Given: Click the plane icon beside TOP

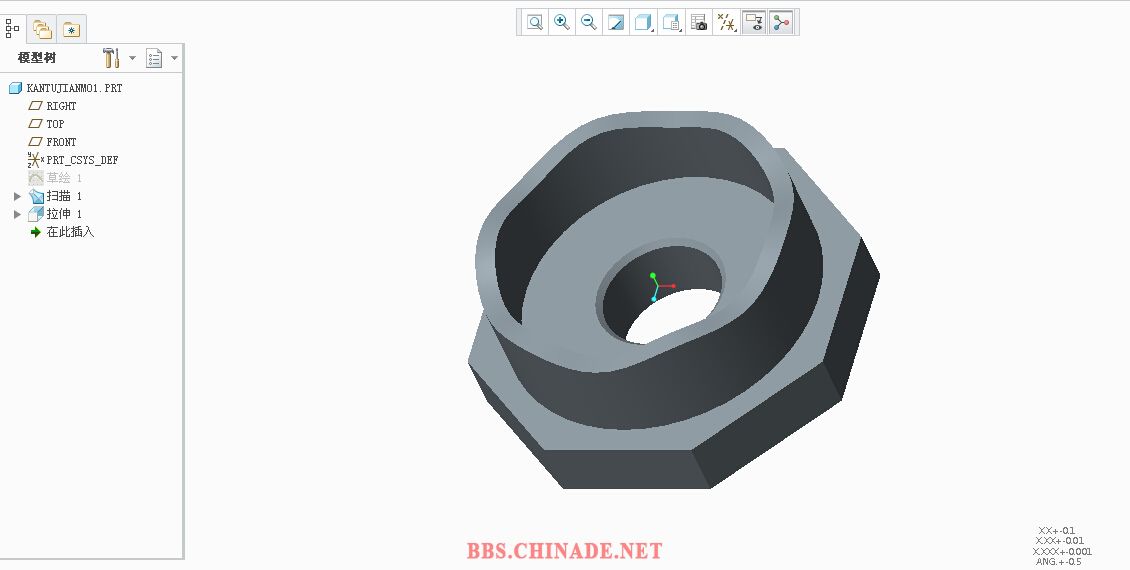Looking at the screenshot, I should coord(35,124).
